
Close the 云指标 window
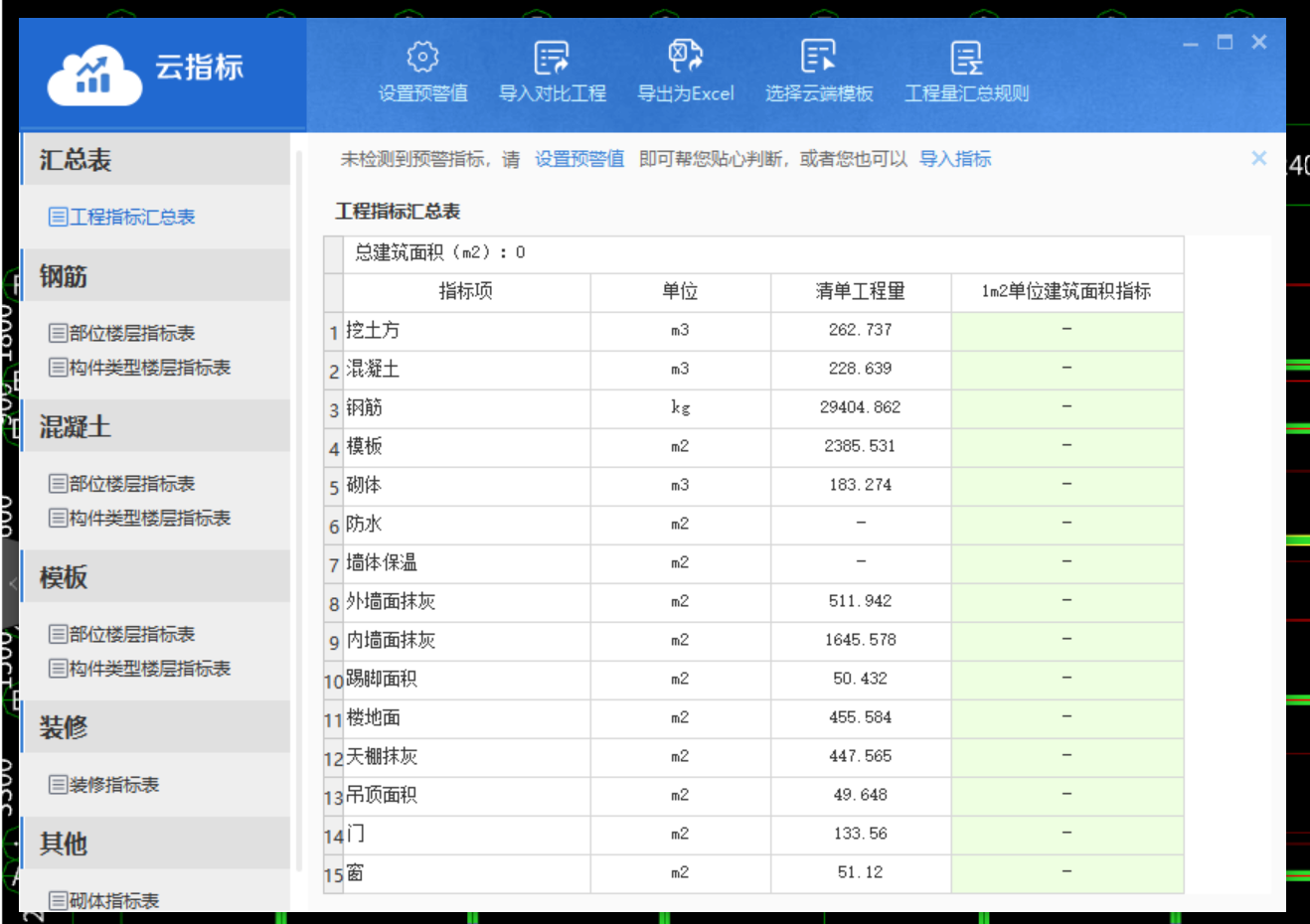click(1259, 43)
